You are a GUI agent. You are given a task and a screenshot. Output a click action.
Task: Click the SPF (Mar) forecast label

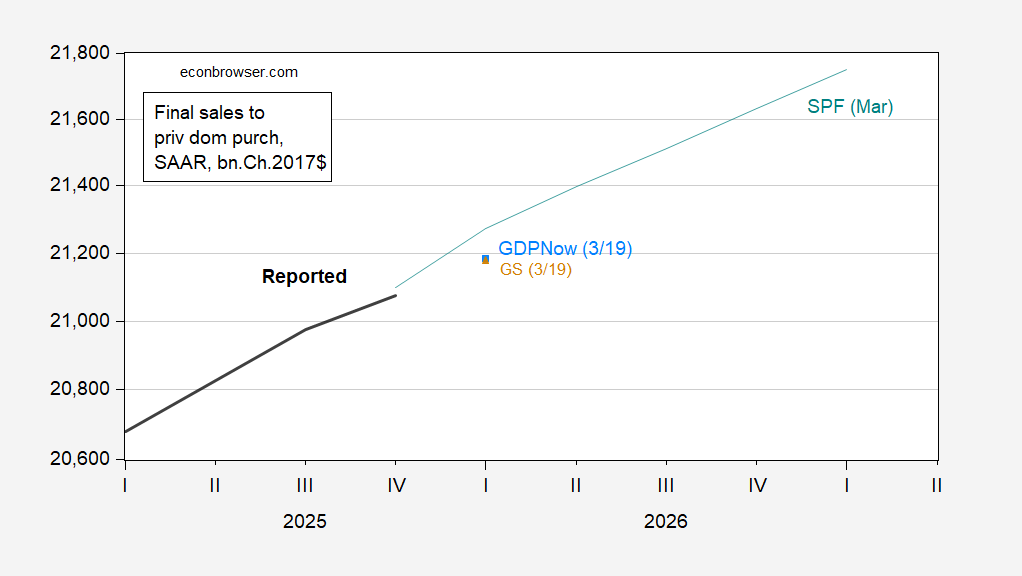[850, 107]
